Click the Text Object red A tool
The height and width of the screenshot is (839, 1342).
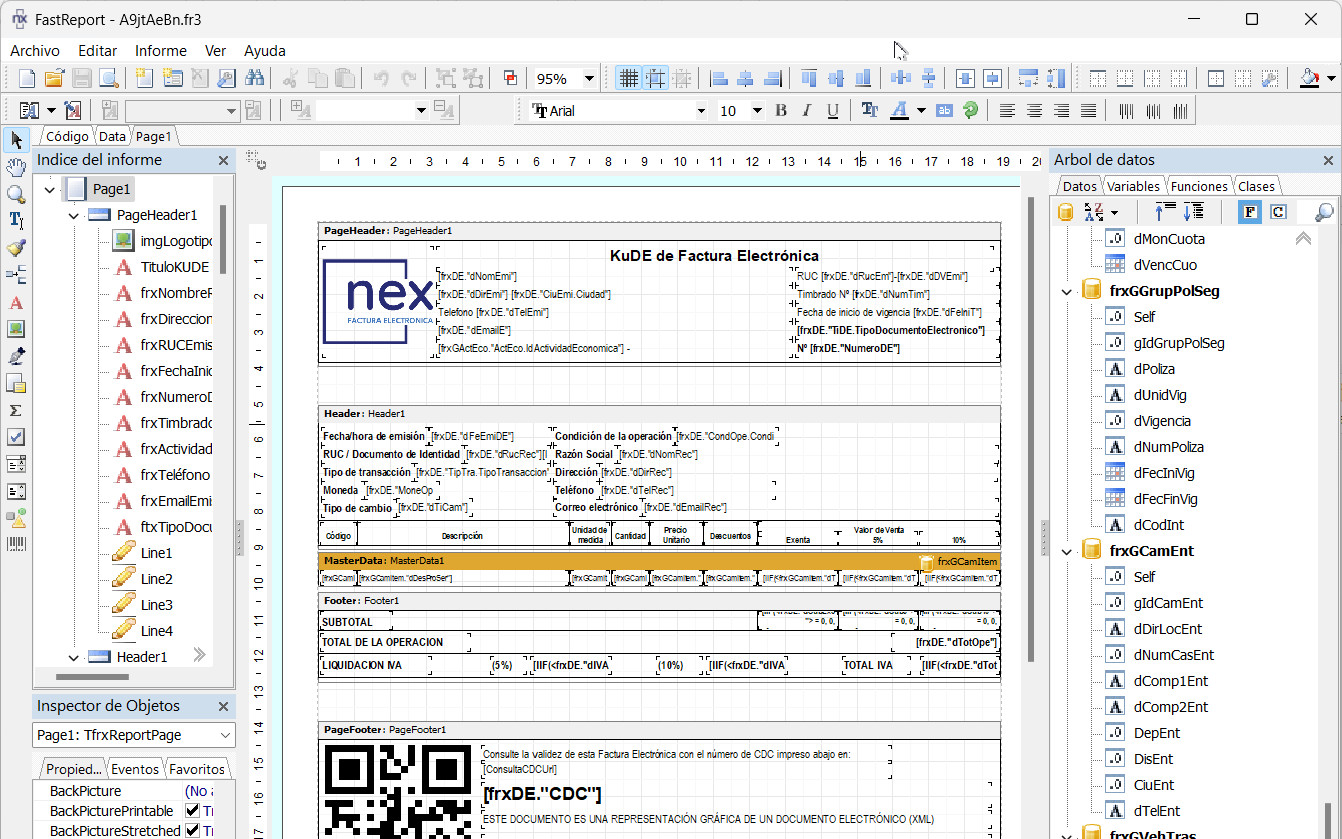(x=16, y=302)
